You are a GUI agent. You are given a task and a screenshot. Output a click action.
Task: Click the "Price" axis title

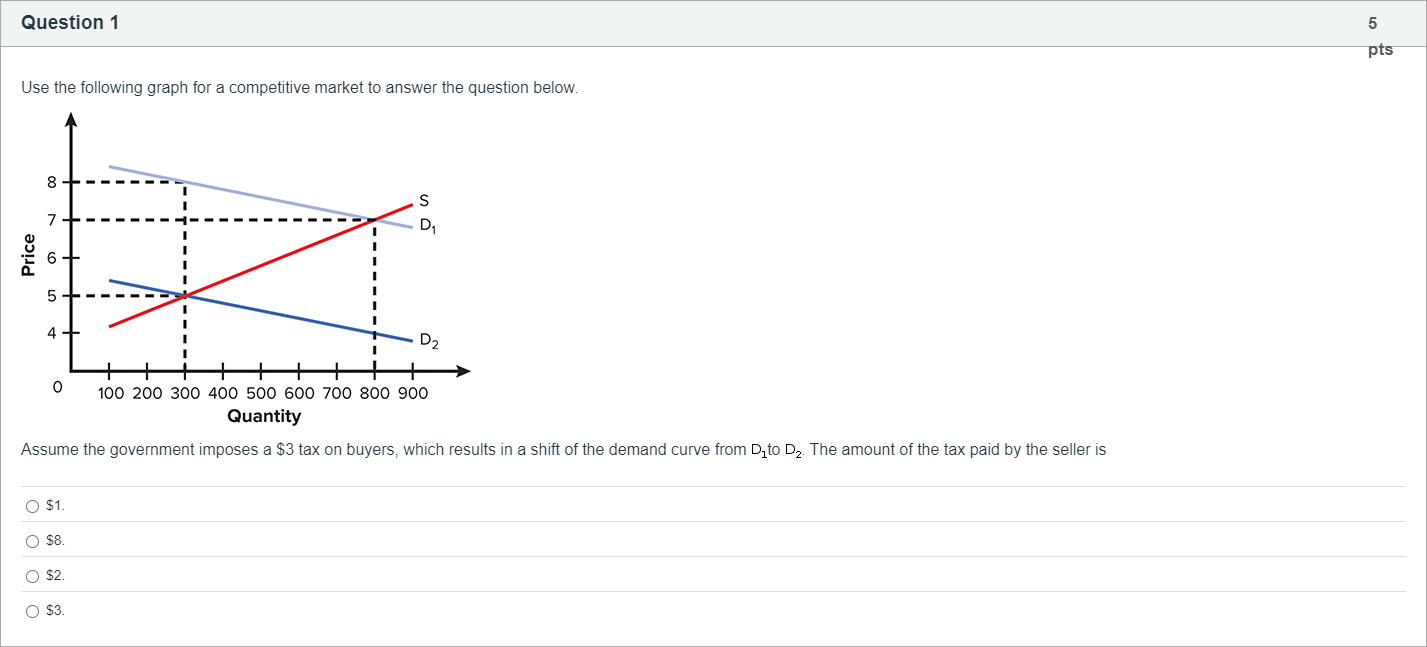(x=29, y=254)
